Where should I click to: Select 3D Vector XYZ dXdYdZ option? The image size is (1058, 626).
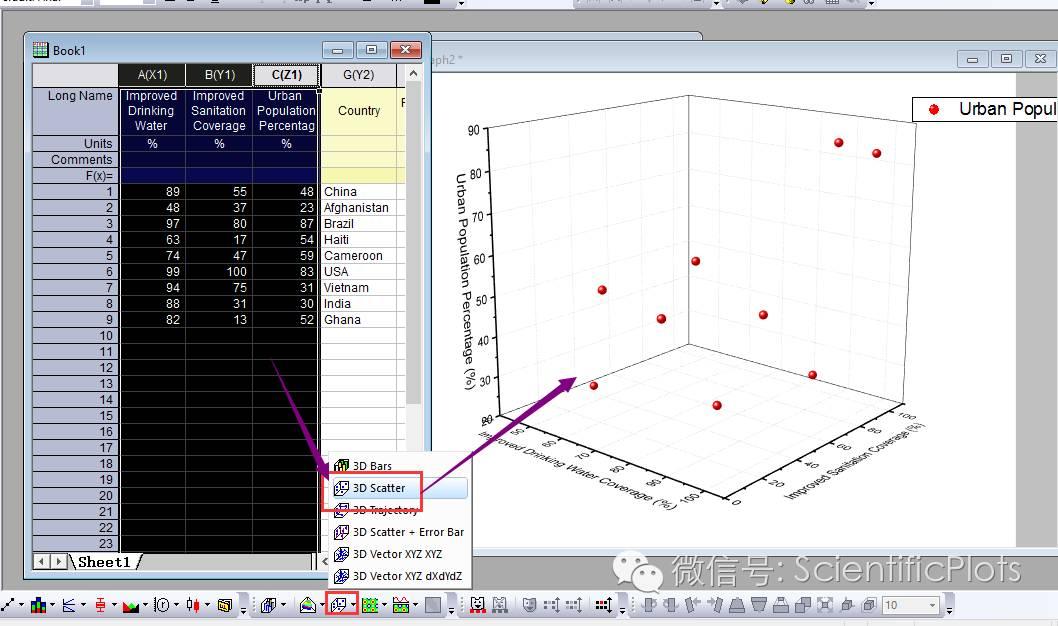pos(407,576)
